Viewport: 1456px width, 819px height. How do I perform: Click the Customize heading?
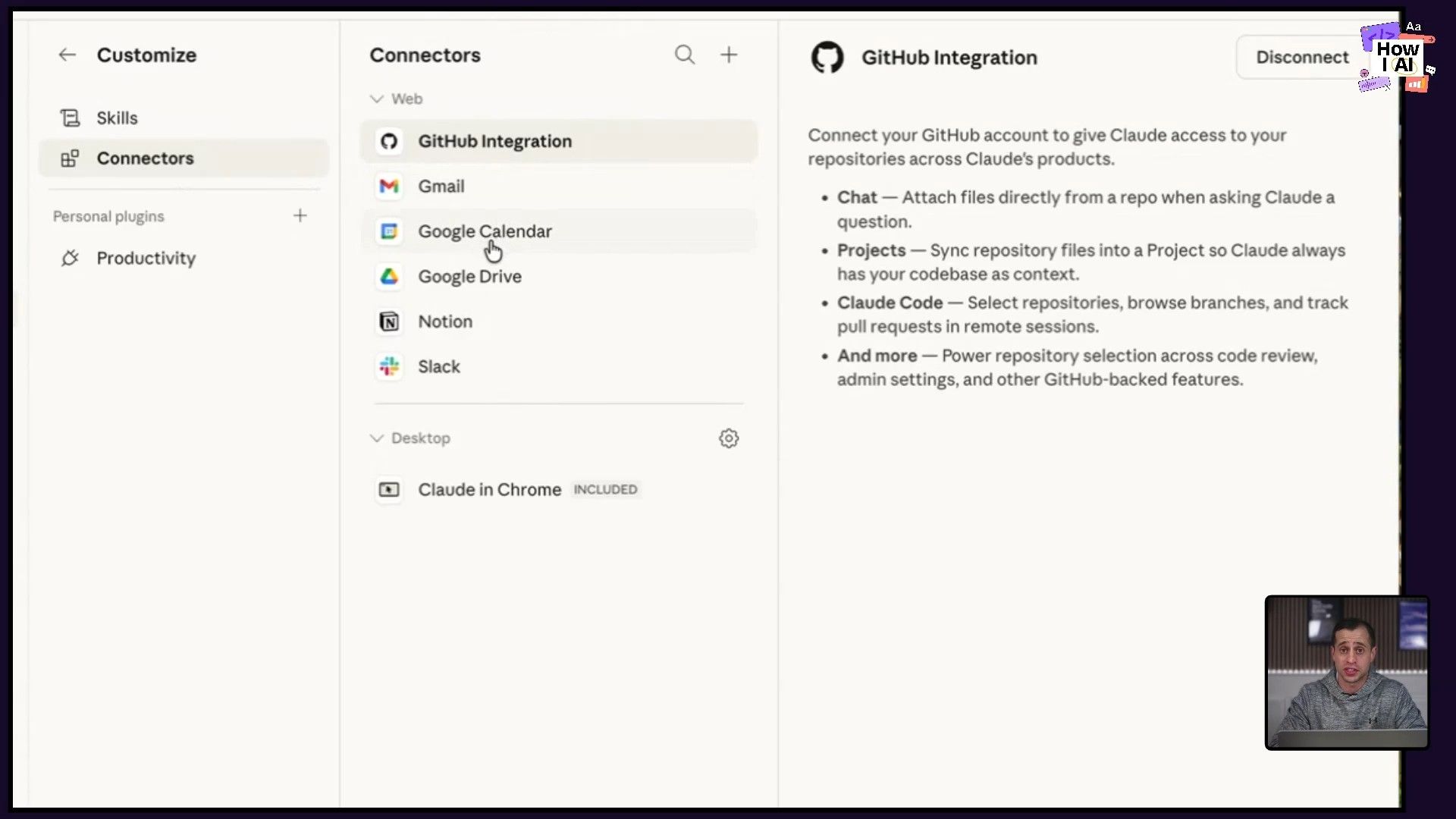(x=146, y=55)
